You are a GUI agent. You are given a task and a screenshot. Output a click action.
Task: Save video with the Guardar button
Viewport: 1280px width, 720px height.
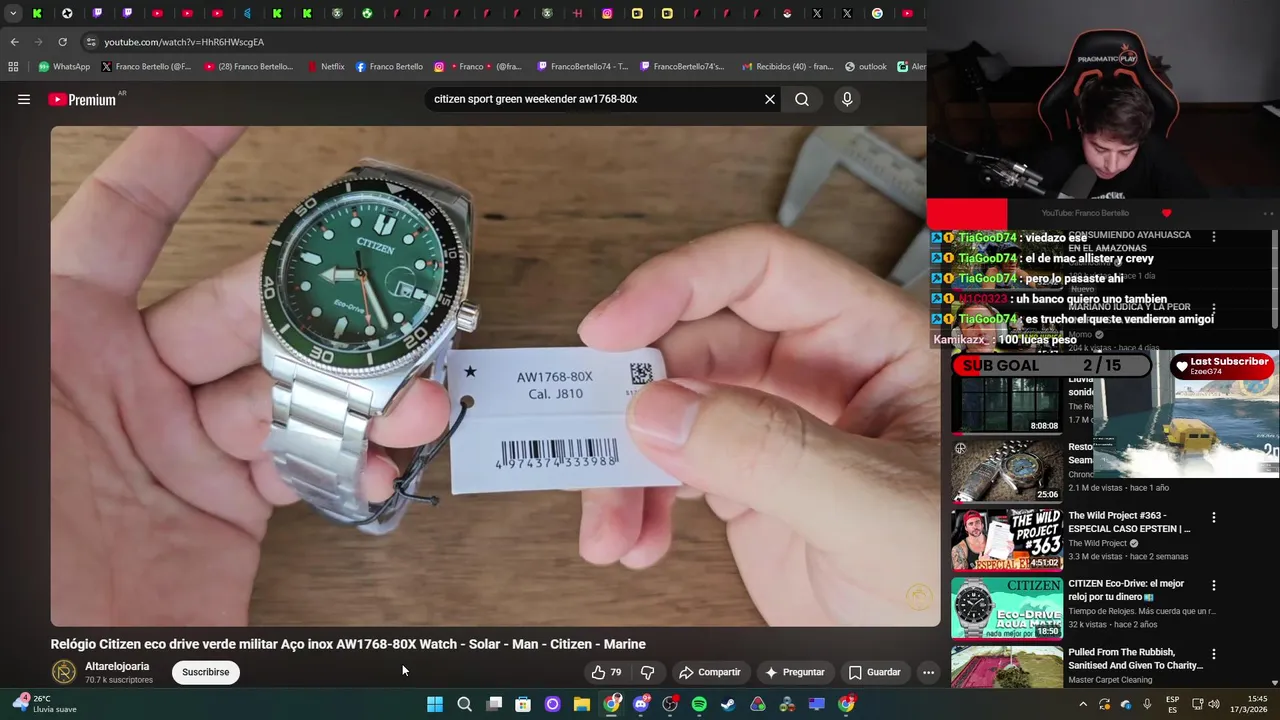tap(874, 672)
